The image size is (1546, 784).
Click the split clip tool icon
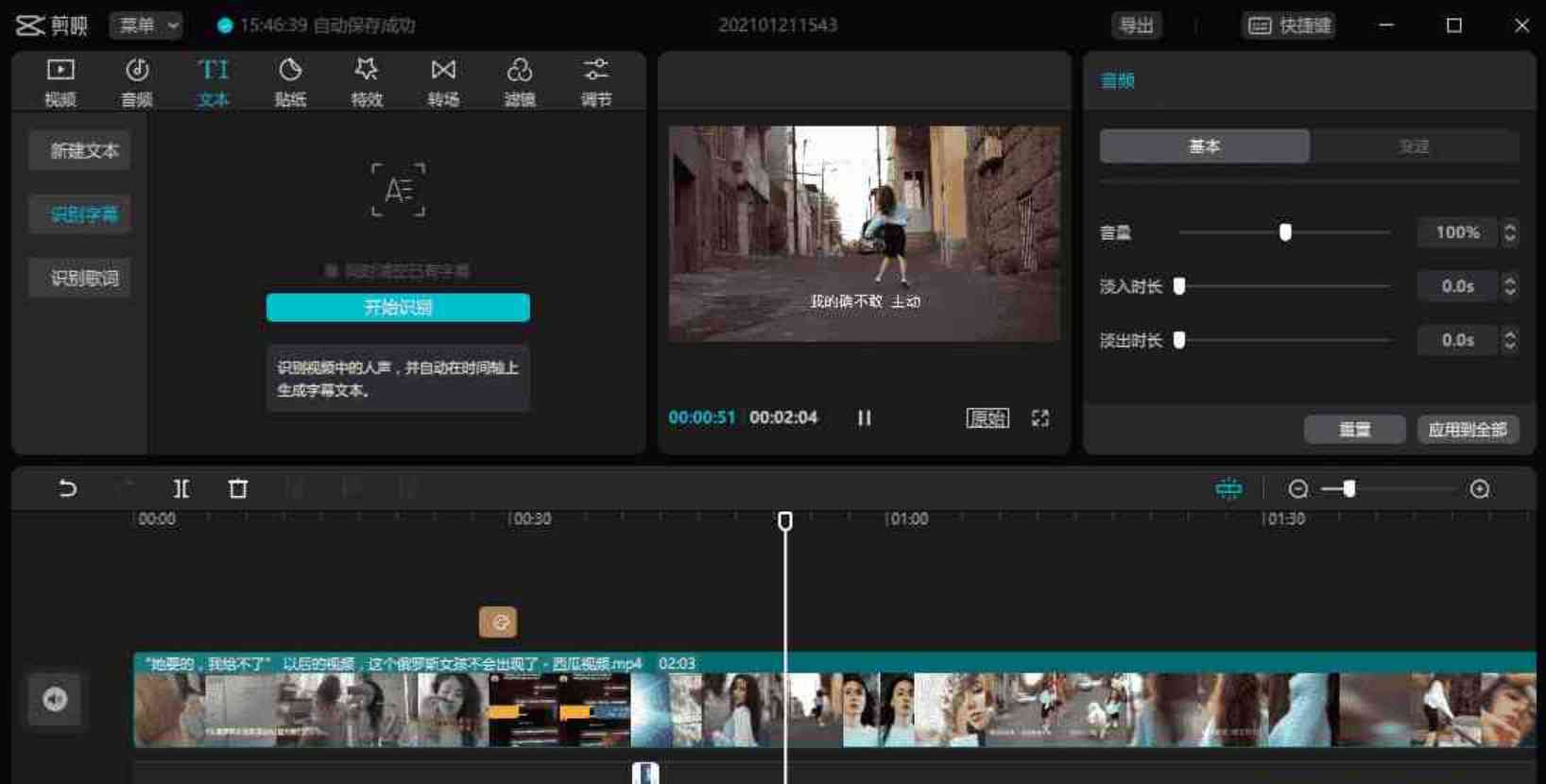click(x=181, y=488)
